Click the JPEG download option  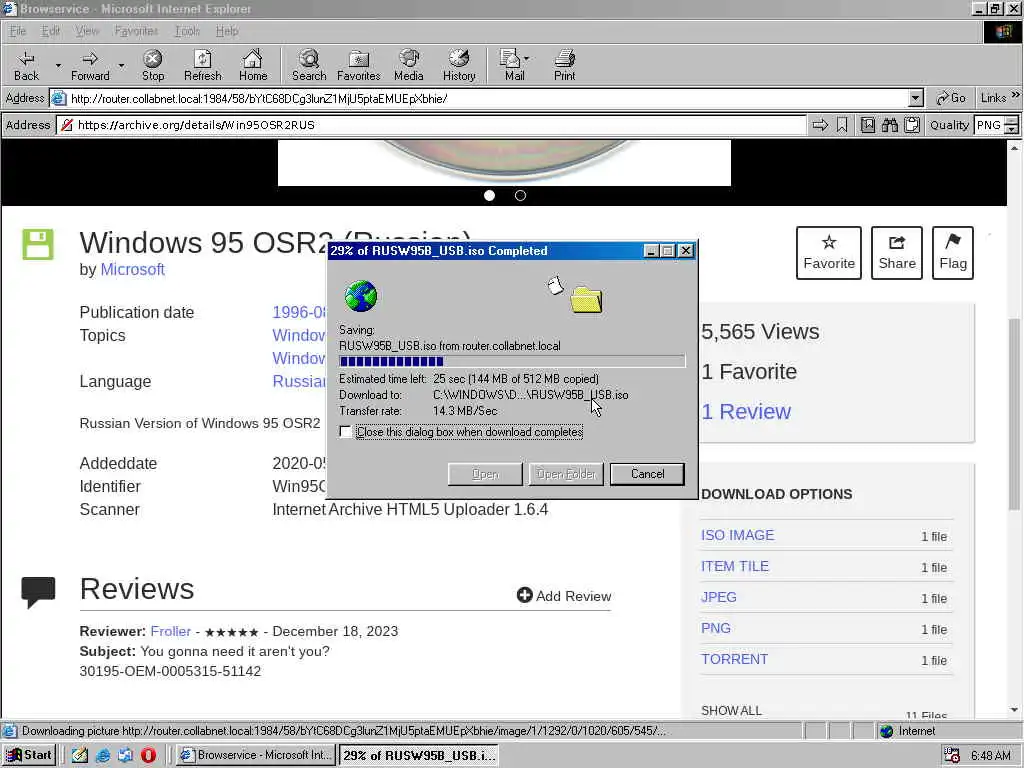click(x=718, y=597)
